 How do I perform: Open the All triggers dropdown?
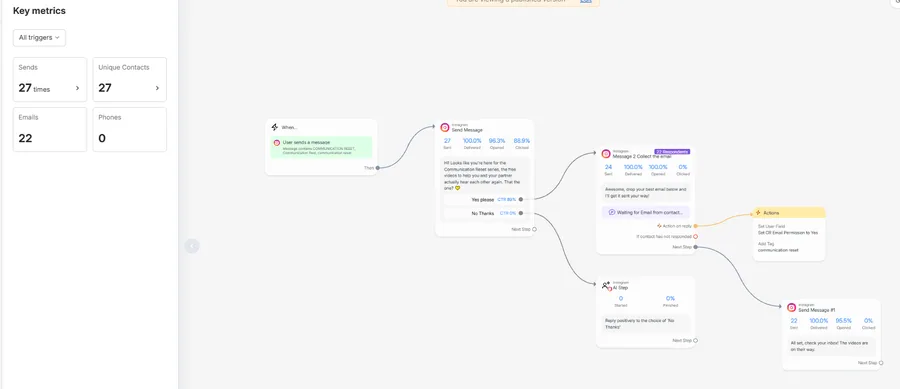click(x=39, y=37)
